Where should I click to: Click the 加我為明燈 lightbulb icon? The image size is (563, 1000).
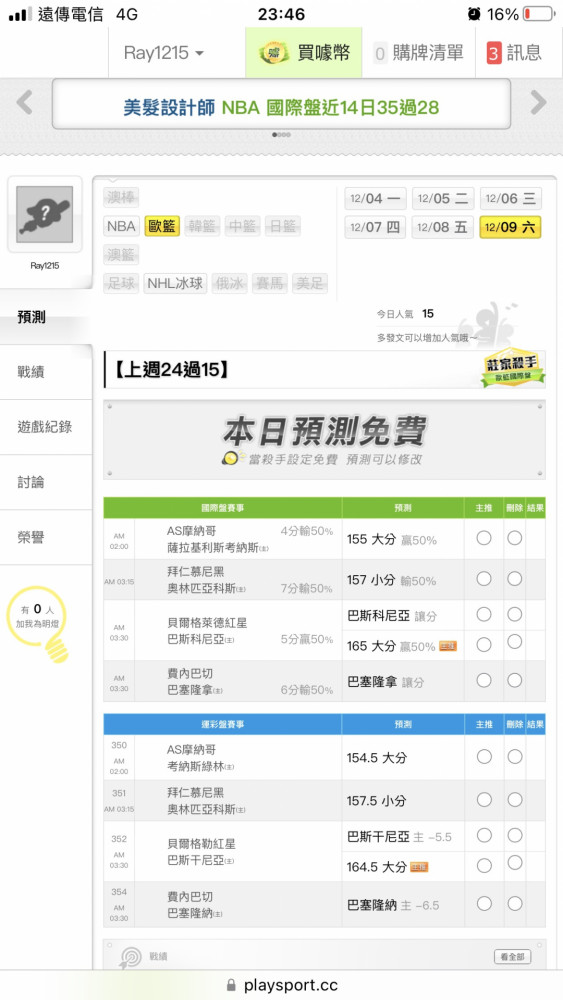coord(40,622)
